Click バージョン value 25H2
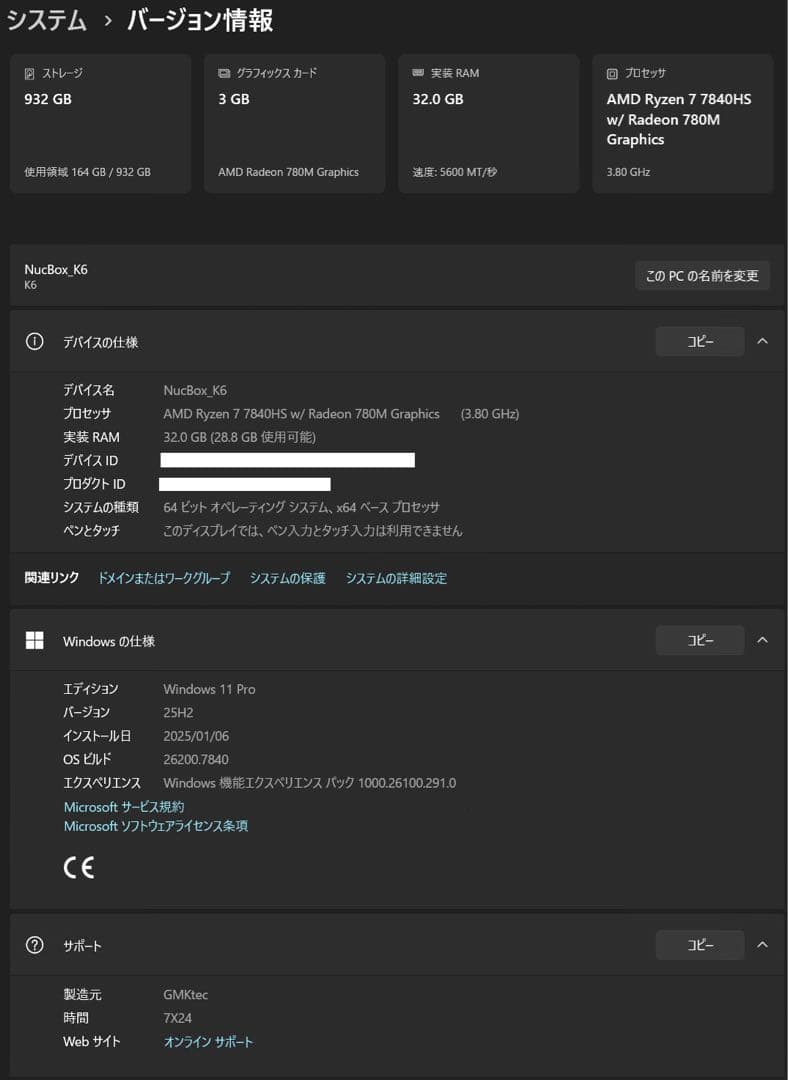The width and height of the screenshot is (788, 1080). [x=178, y=713]
